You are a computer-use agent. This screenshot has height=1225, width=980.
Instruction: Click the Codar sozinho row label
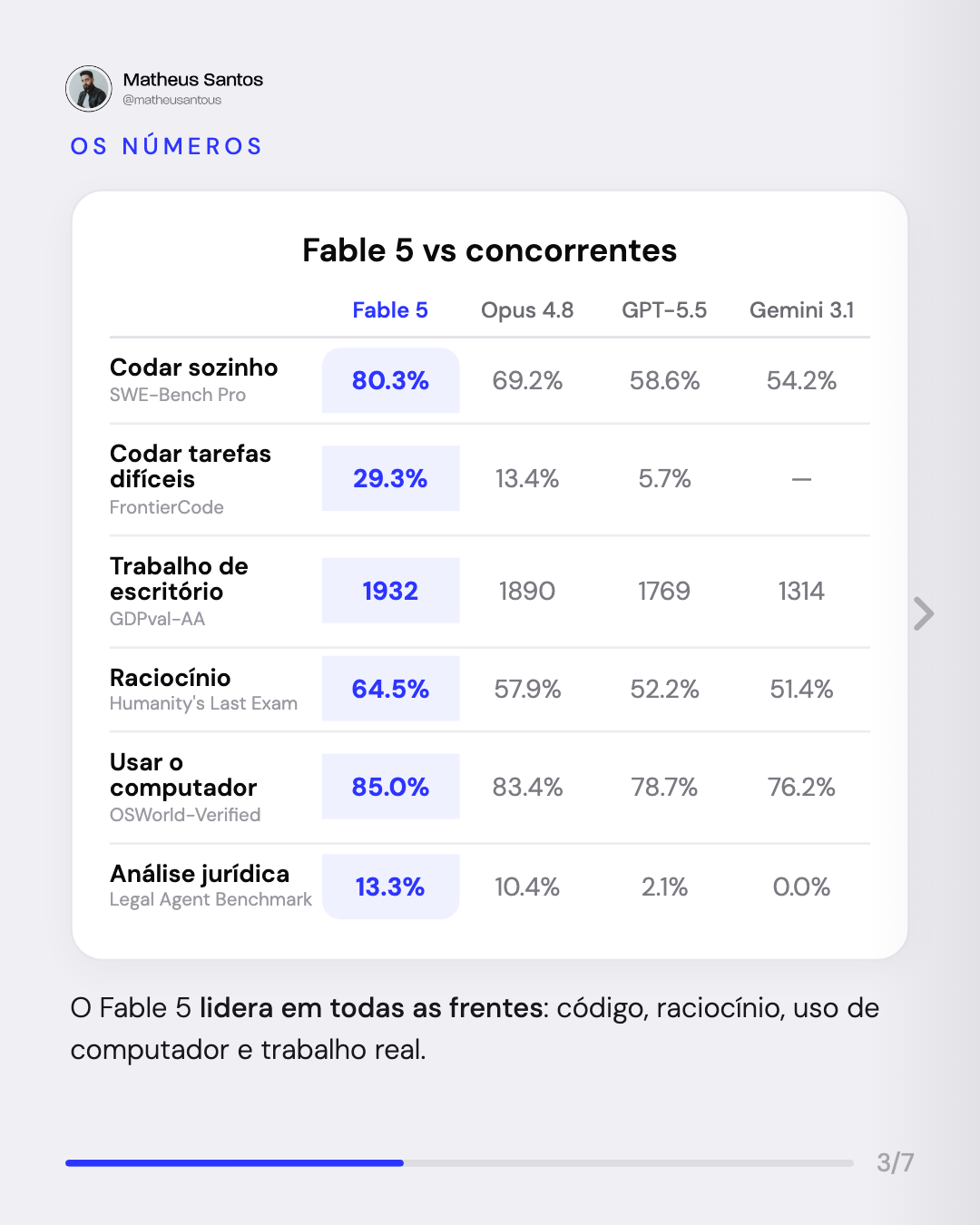pyautogui.click(x=193, y=367)
